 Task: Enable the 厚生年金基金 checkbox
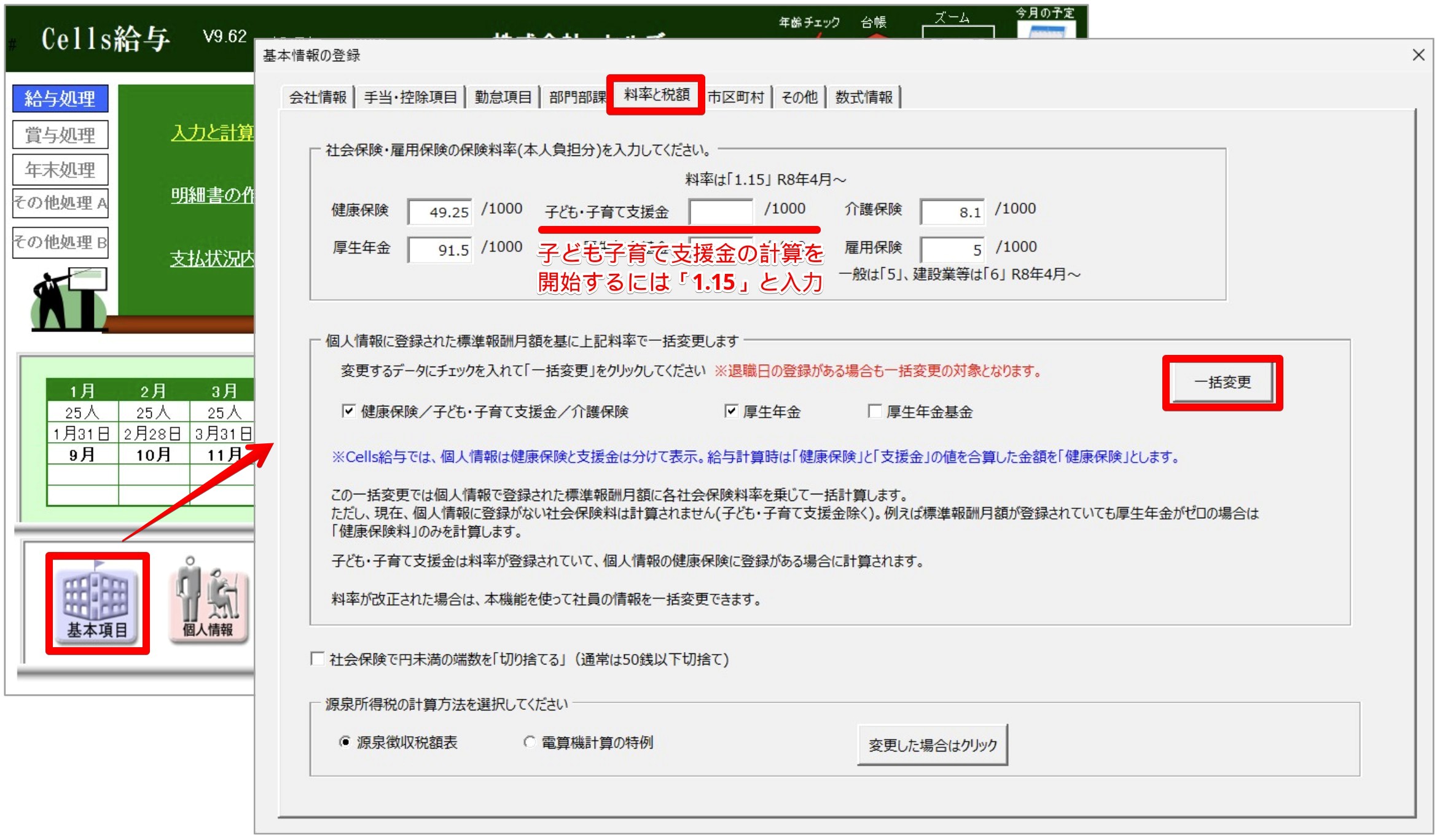point(874,411)
